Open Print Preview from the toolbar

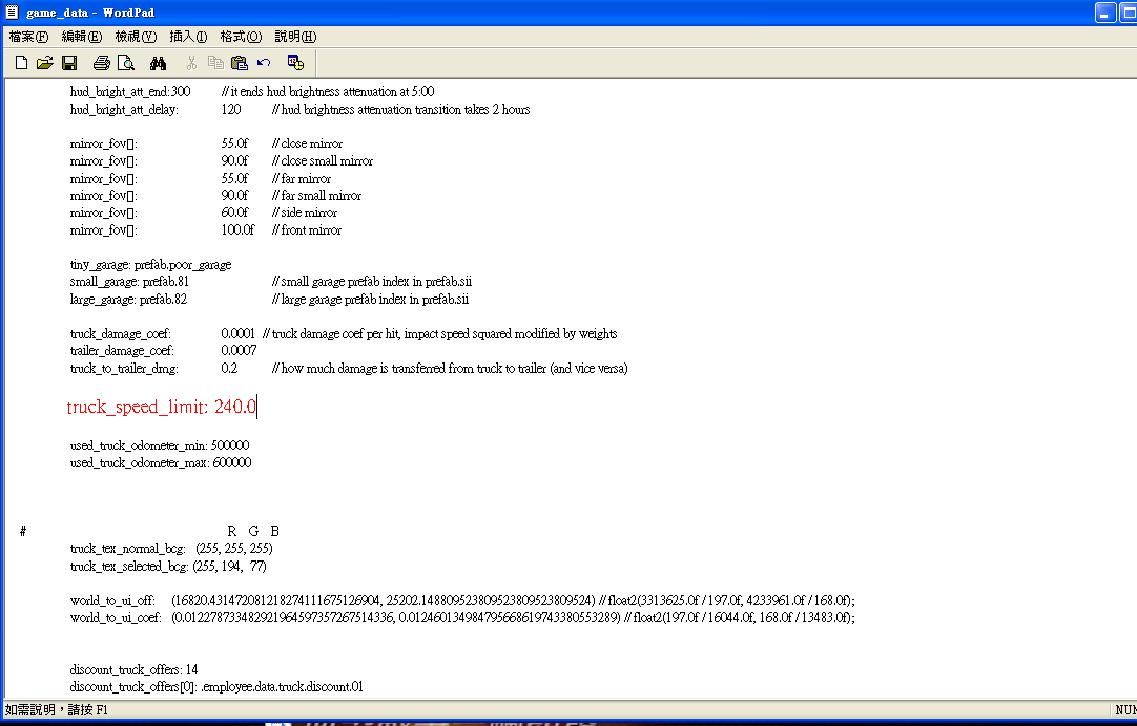[126, 63]
